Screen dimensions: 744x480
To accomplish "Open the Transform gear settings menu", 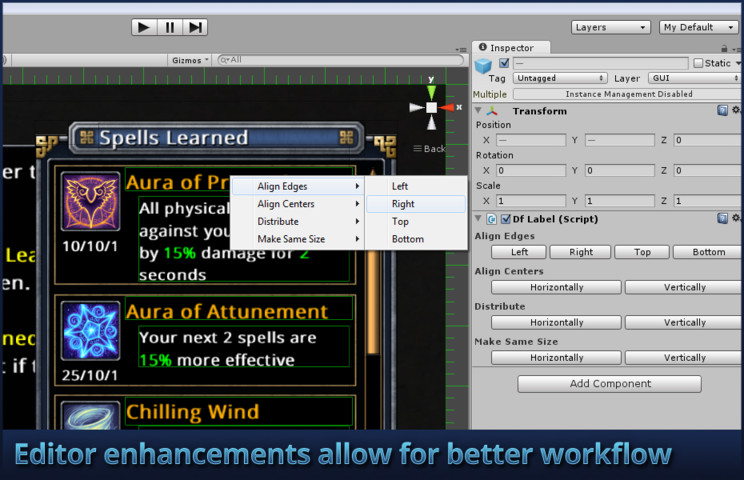I will click(735, 110).
